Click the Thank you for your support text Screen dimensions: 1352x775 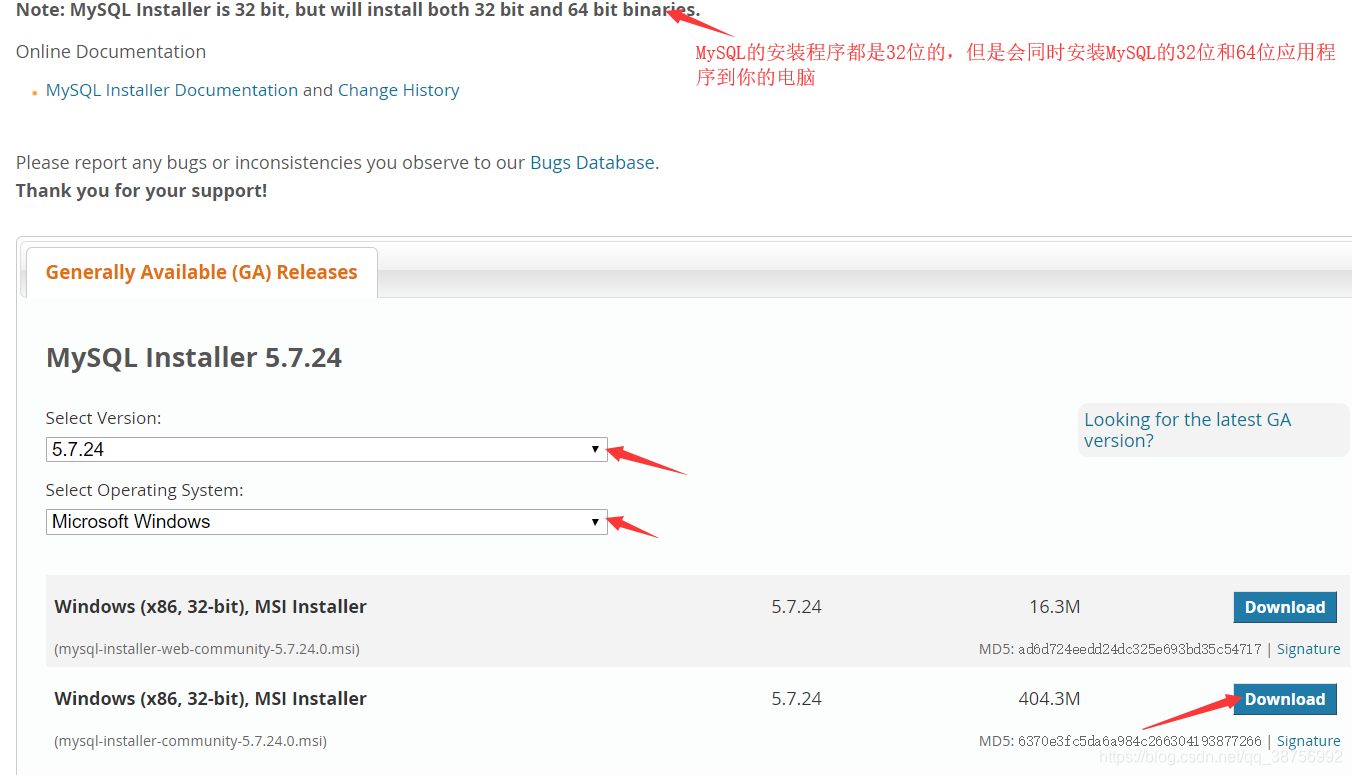point(141,190)
